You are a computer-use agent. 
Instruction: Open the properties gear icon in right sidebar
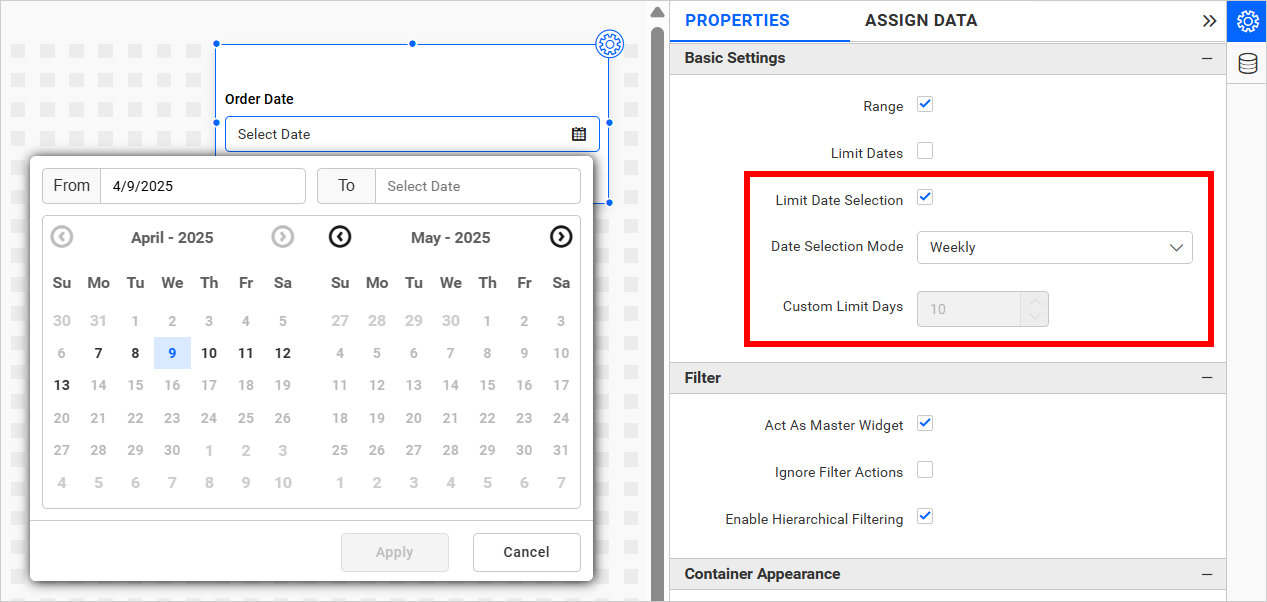coord(1246,21)
